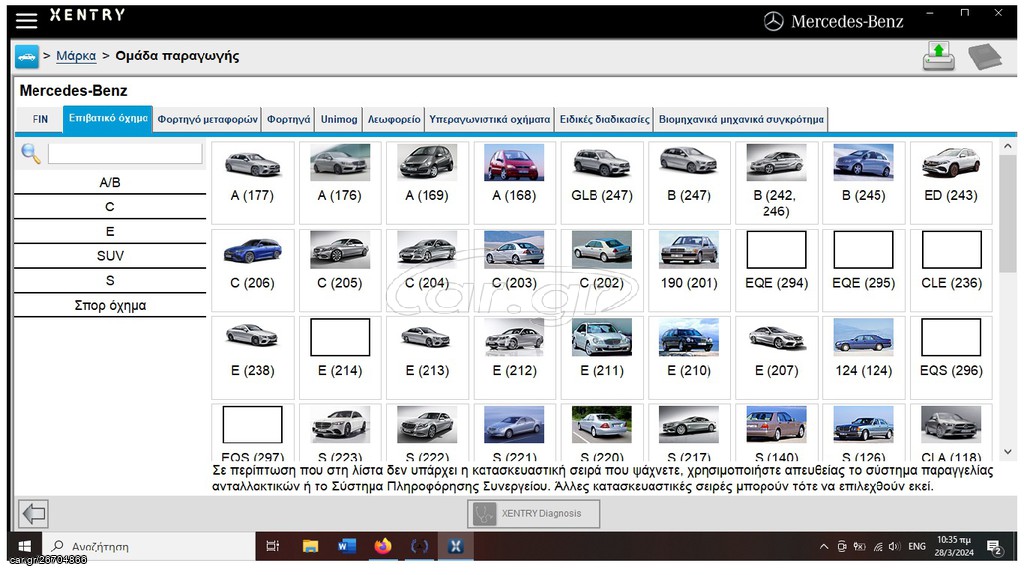Select the GLB (247) model

602,182
